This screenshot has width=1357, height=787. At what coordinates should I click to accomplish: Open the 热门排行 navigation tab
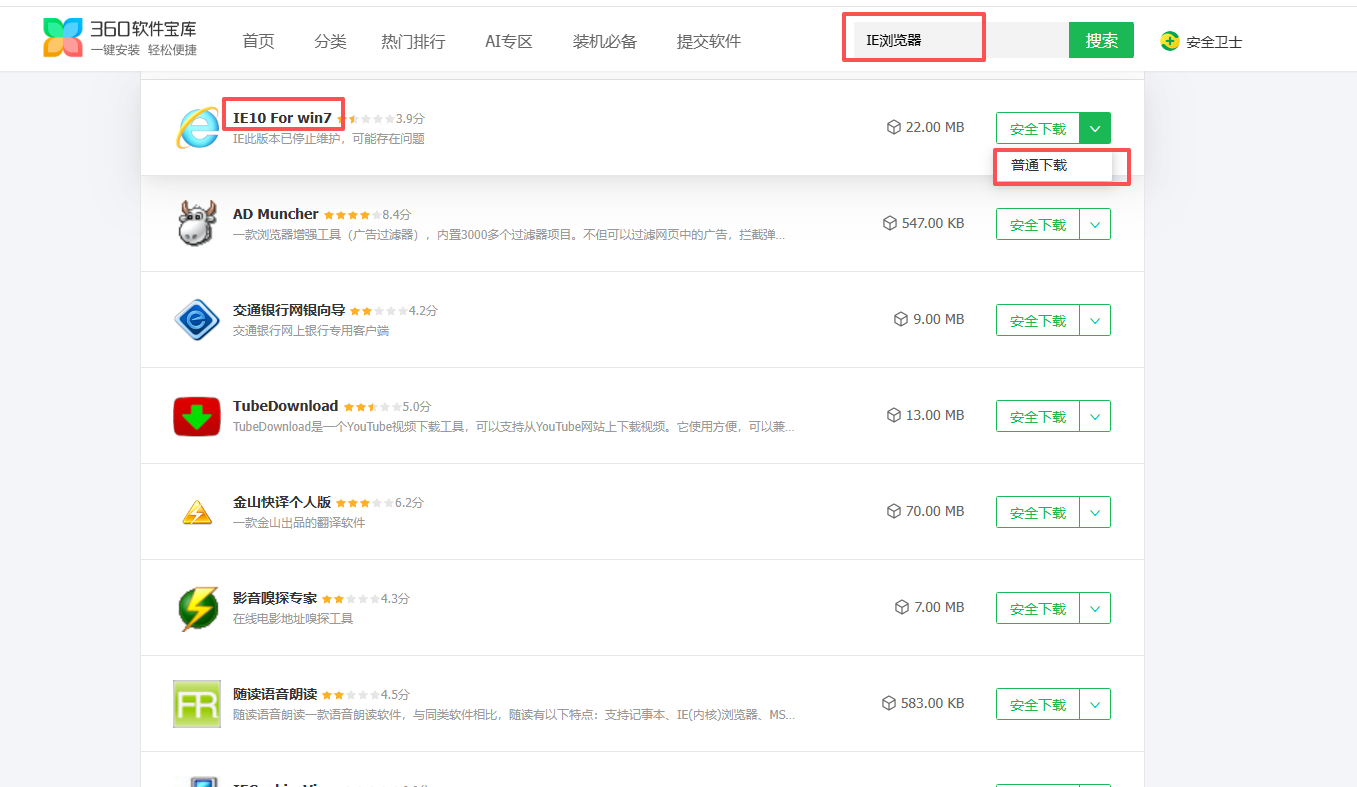413,41
